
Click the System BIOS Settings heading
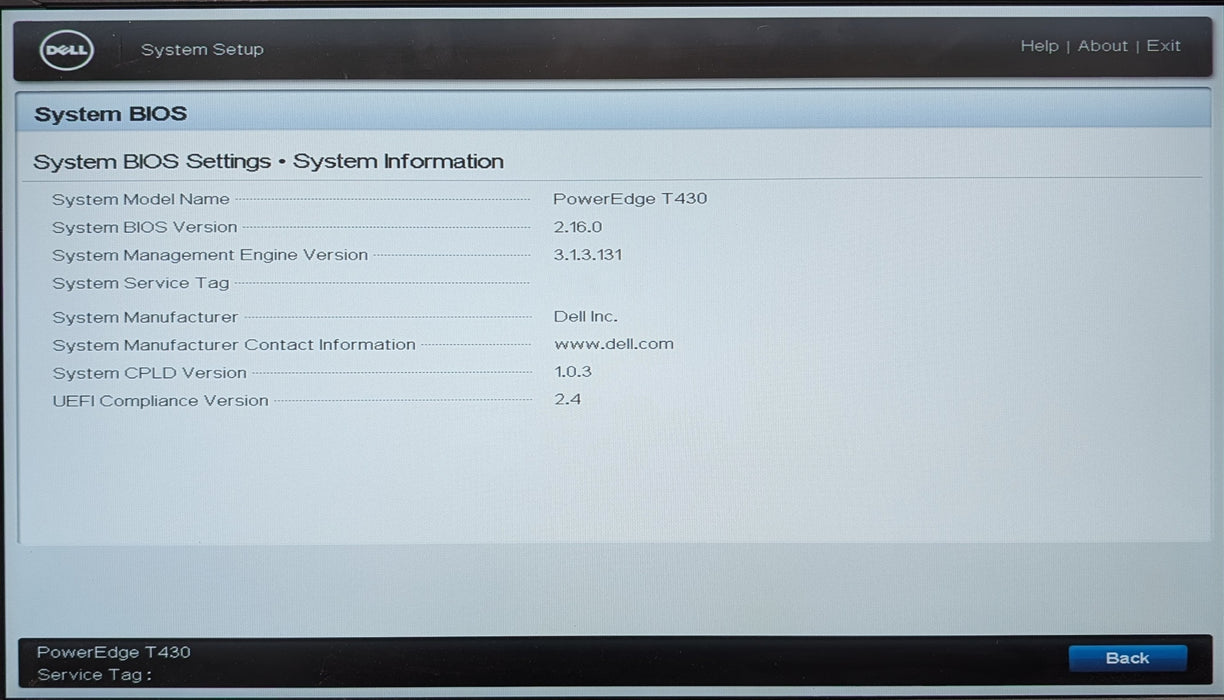[x=268, y=161]
